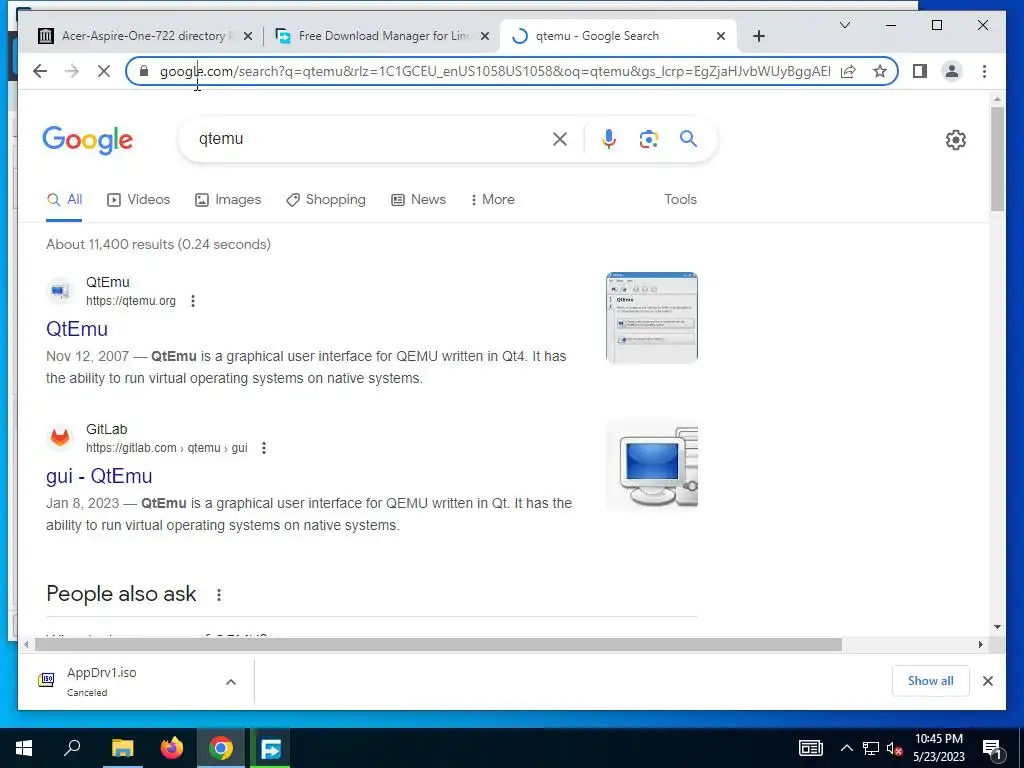Image resolution: width=1024 pixels, height=768 pixels.
Task: Close the Free Download Manager tab
Action: click(x=485, y=36)
